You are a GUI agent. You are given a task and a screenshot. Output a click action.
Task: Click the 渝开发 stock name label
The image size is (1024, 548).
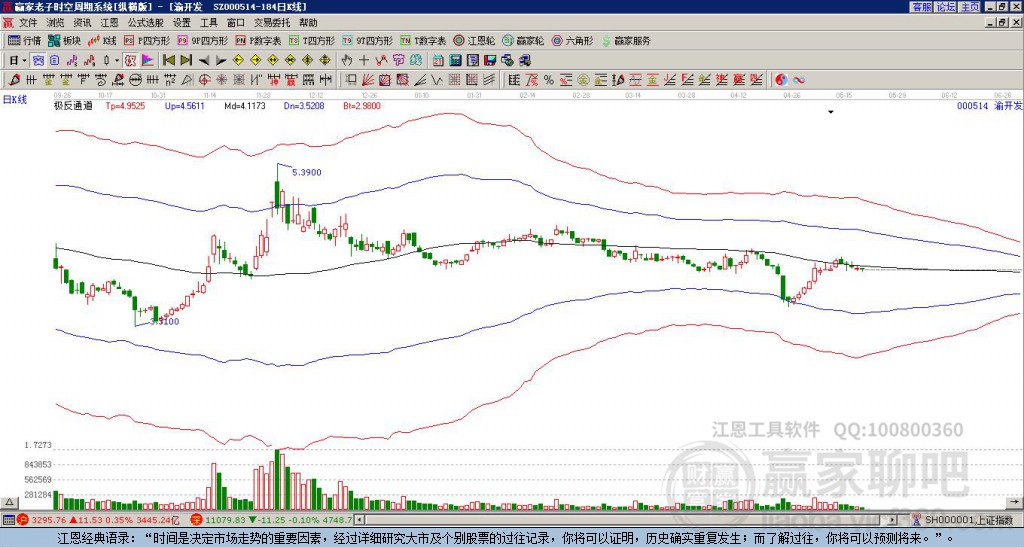(1008, 106)
